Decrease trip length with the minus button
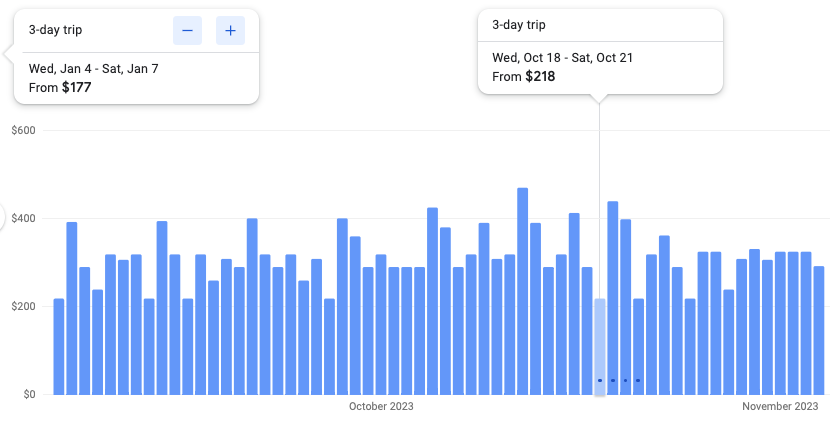Image resolution: width=837 pixels, height=429 pixels. (x=188, y=31)
